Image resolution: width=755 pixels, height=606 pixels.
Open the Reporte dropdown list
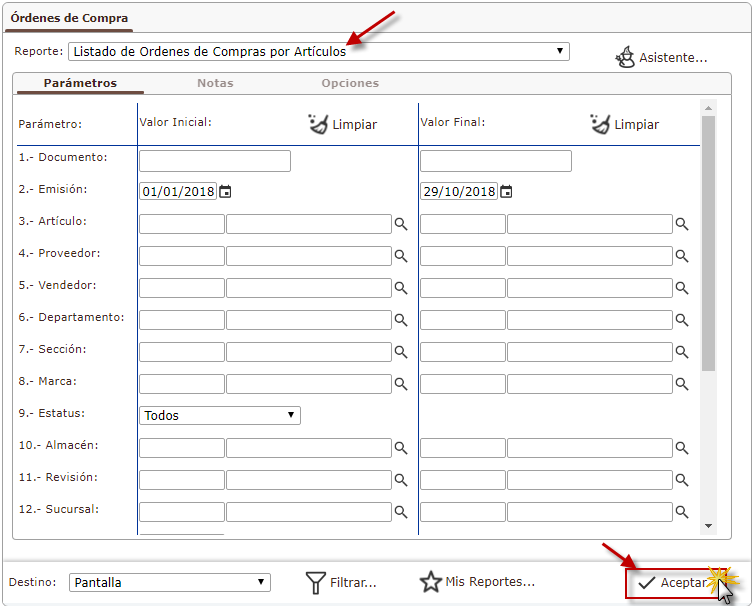(319, 52)
